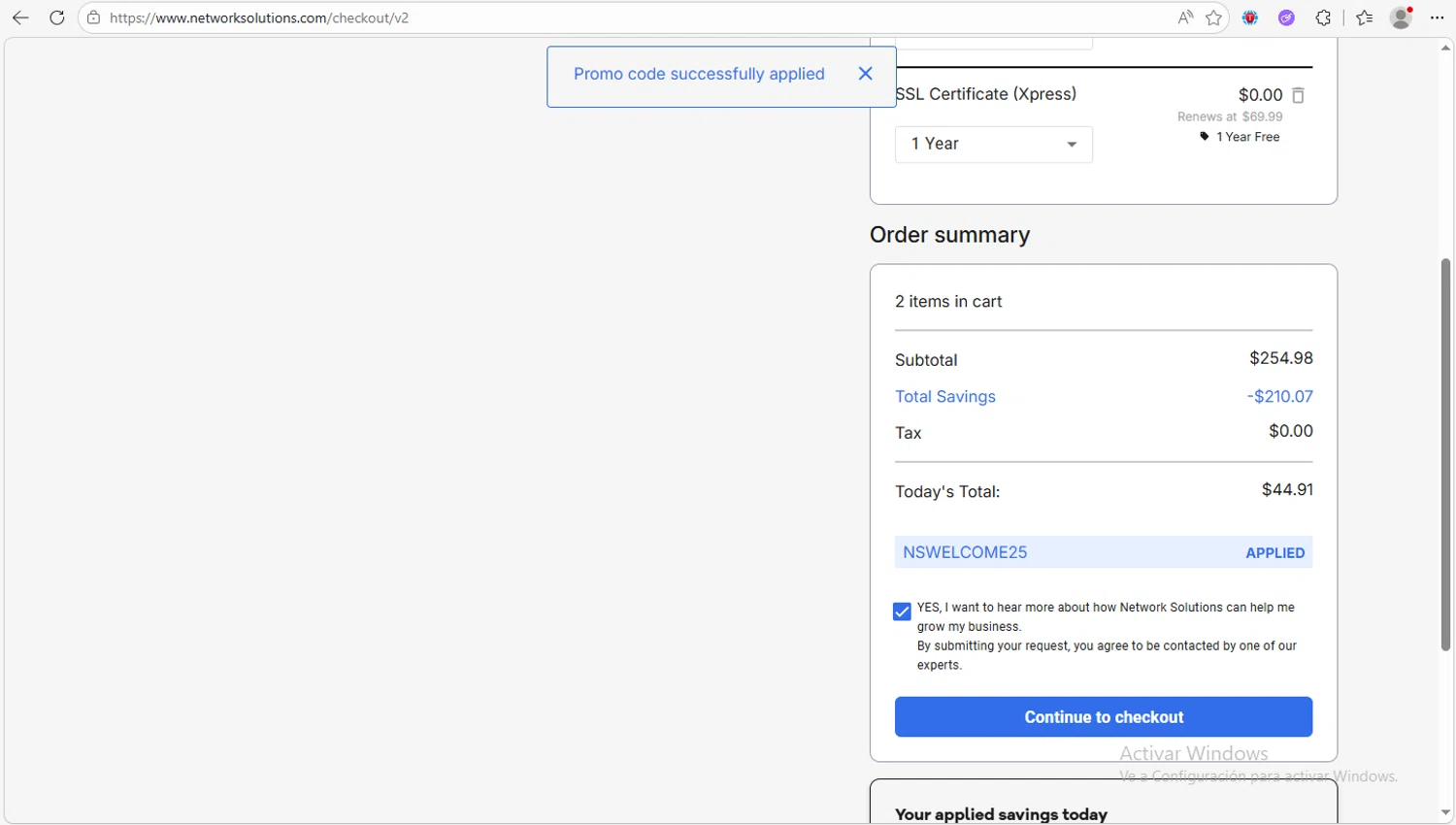Reload the checkout page
The height and width of the screenshot is (825, 1456).
click(x=57, y=17)
